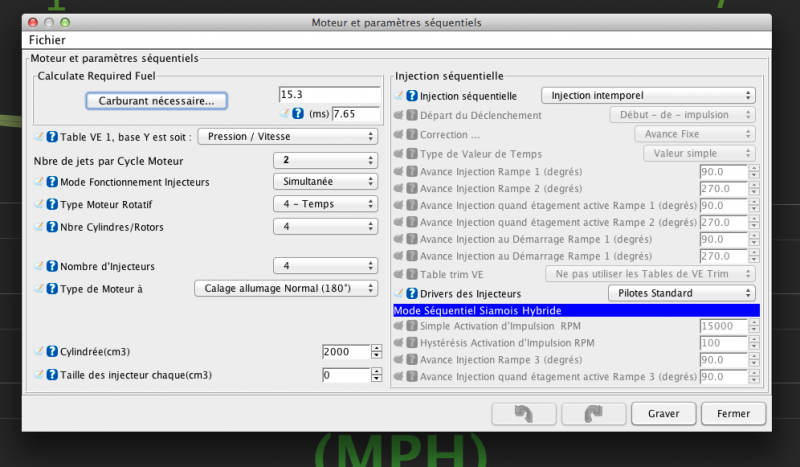
Task: Click the Fermer button
Action: (x=733, y=413)
